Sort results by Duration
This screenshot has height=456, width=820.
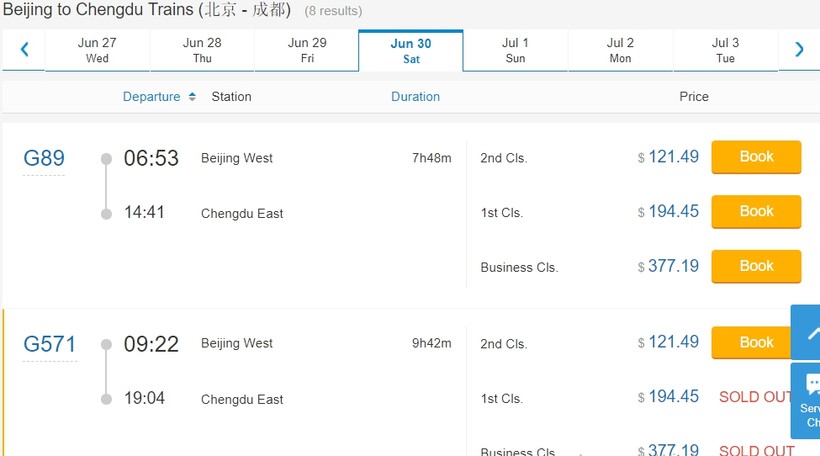pos(415,97)
